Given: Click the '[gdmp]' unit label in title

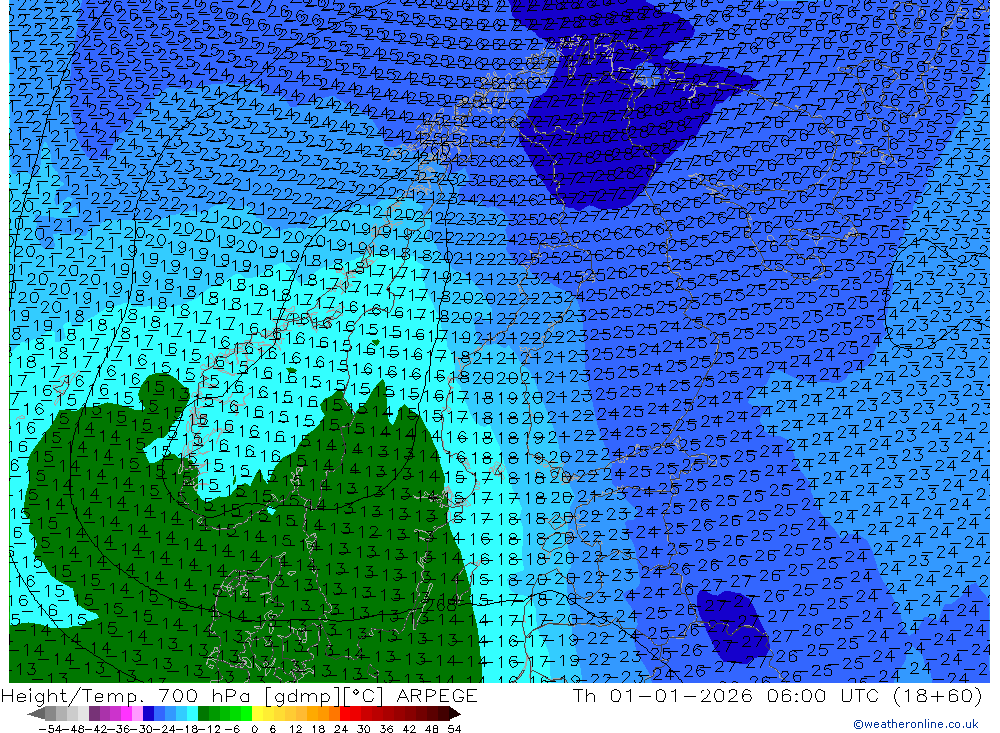Looking at the screenshot, I should [302, 696].
